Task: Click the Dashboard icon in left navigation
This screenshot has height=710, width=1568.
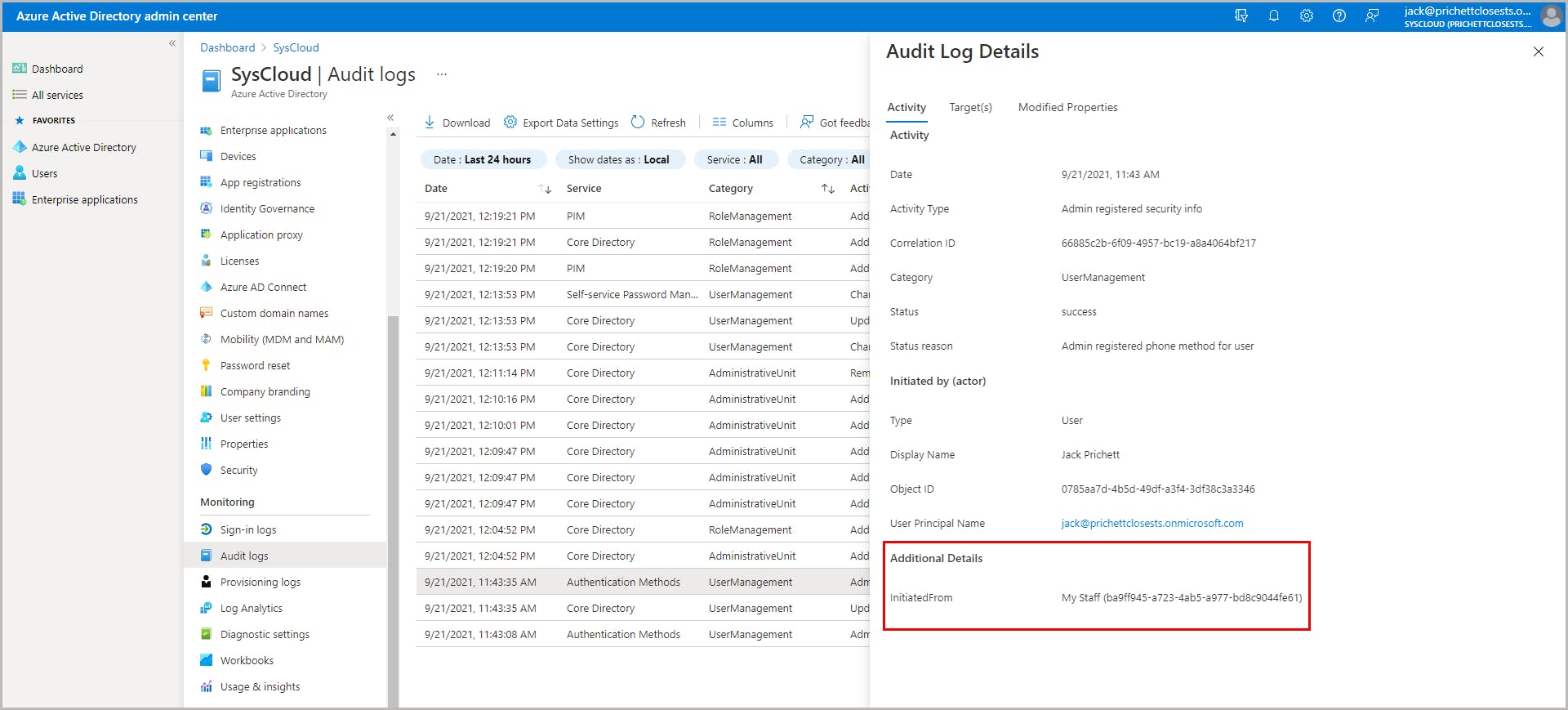Action: 20,69
